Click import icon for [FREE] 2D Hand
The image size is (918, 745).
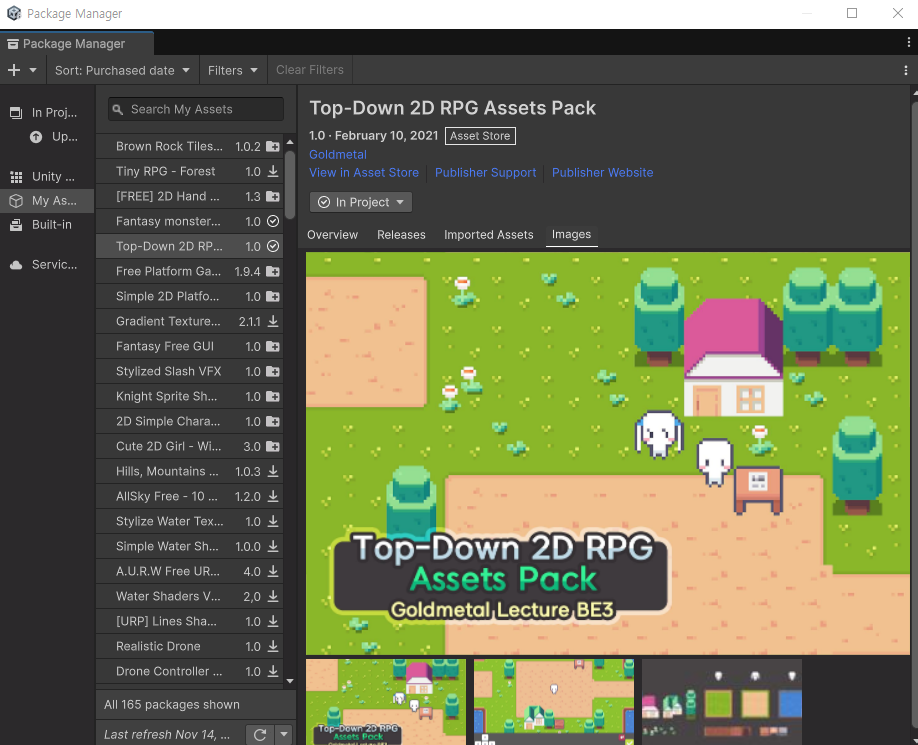click(273, 196)
